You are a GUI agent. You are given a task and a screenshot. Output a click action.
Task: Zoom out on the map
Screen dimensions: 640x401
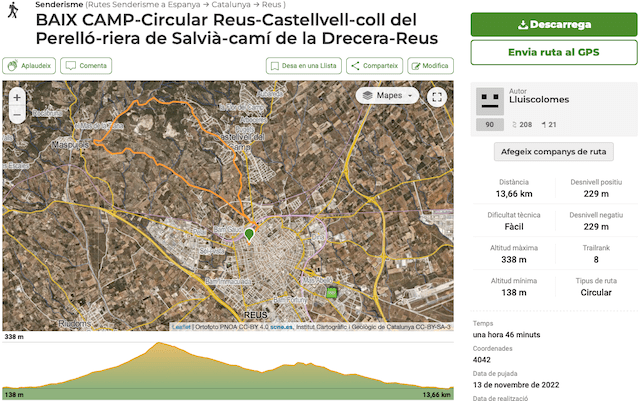pyautogui.click(x=18, y=114)
